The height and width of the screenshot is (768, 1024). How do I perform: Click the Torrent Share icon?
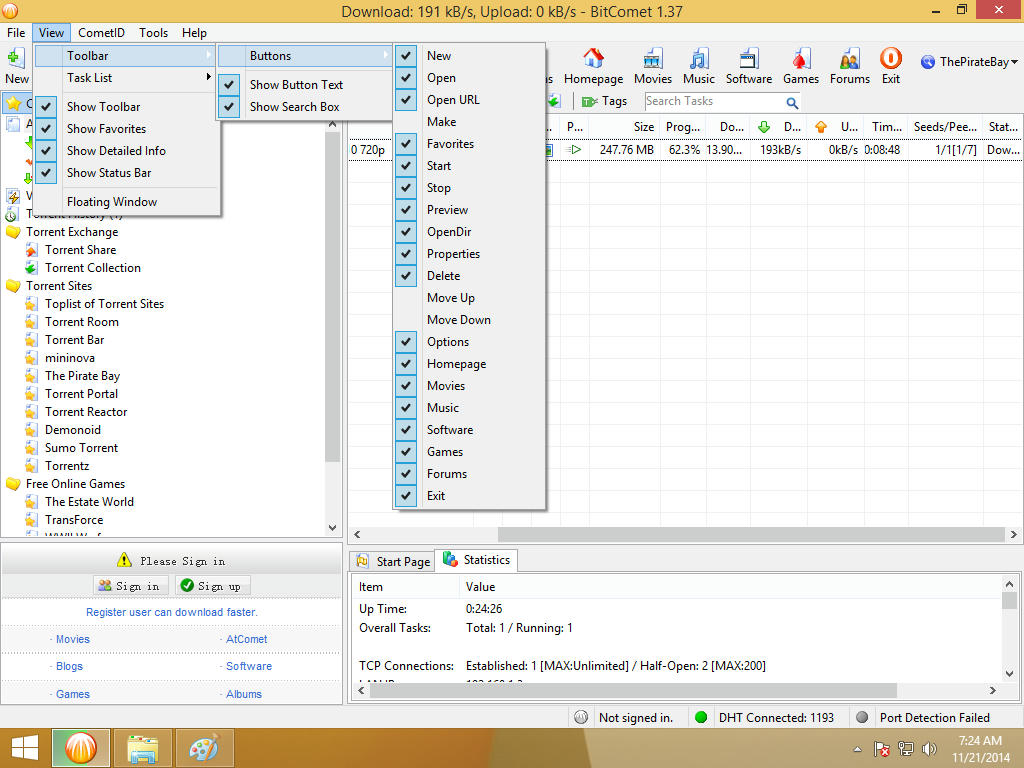click(31, 250)
